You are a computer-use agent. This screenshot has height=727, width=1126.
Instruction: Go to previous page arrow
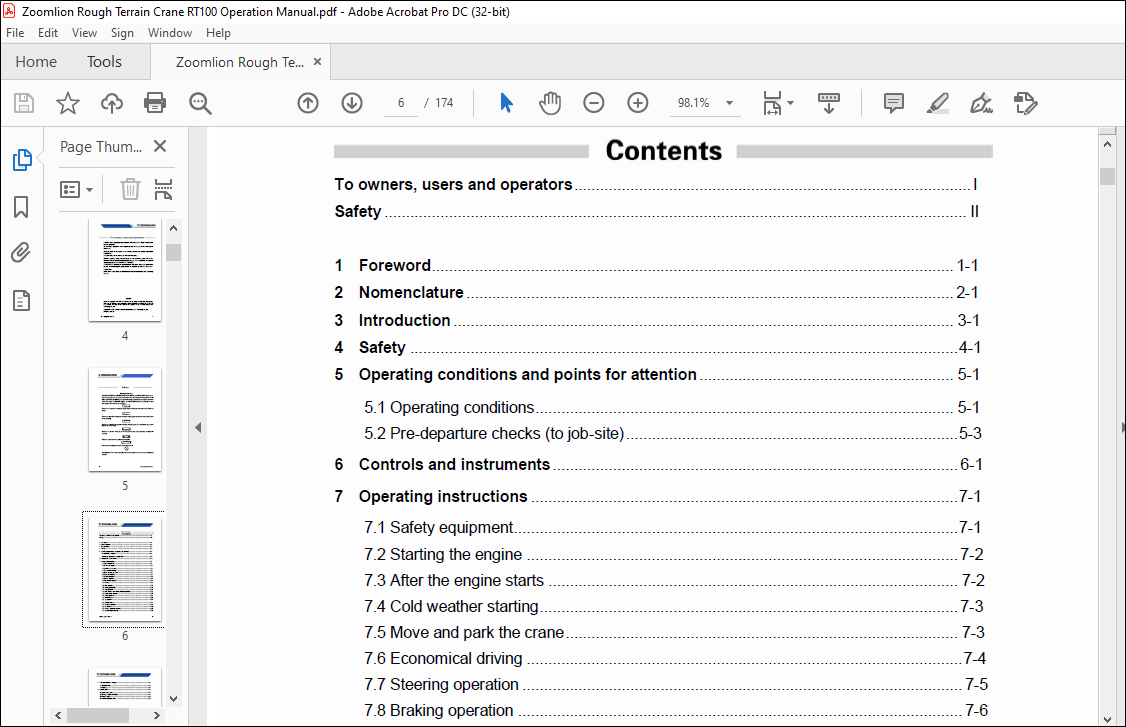[308, 103]
